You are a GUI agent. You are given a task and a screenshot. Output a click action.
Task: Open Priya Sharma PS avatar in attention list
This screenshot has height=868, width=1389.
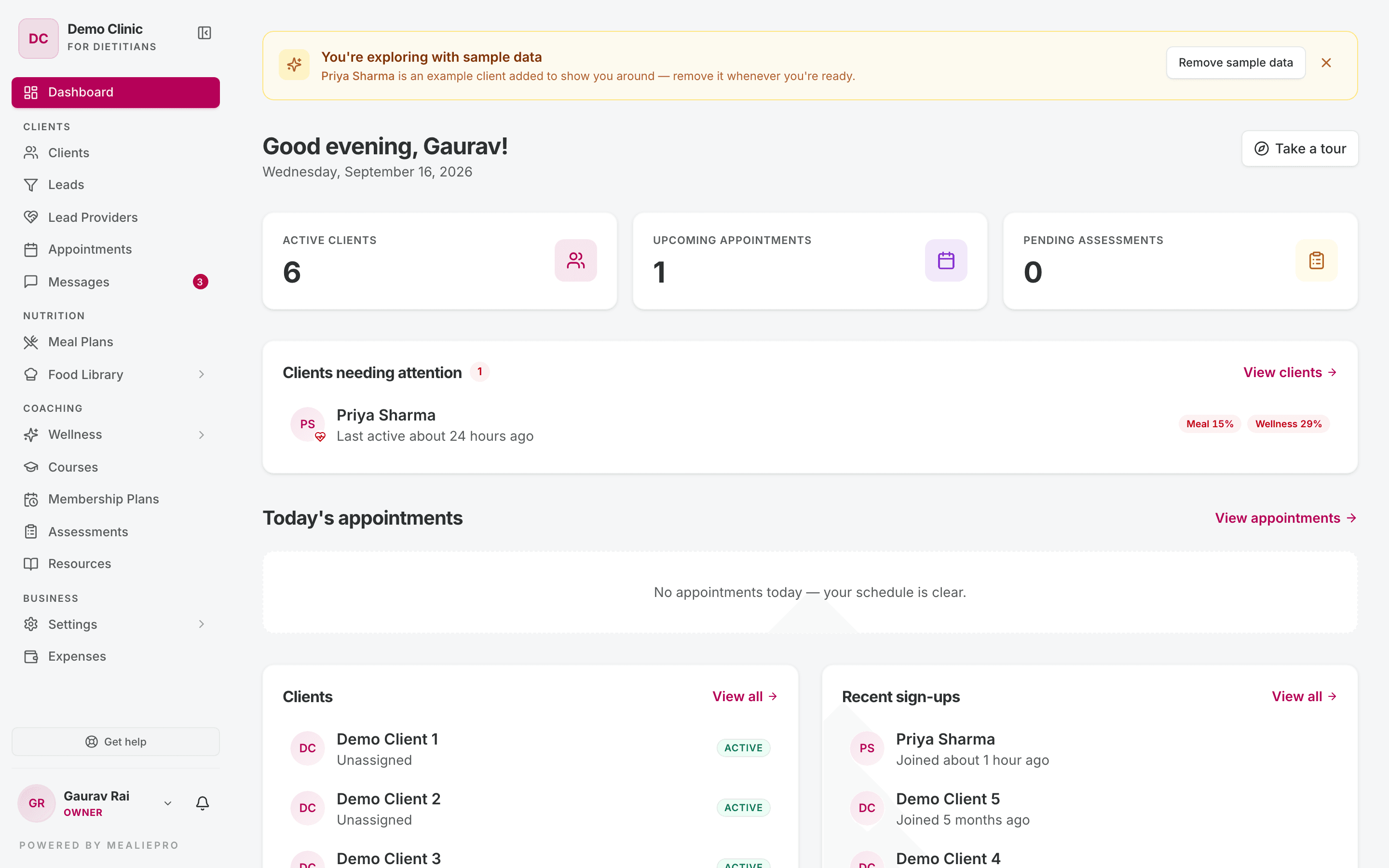click(x=308, y=424)
